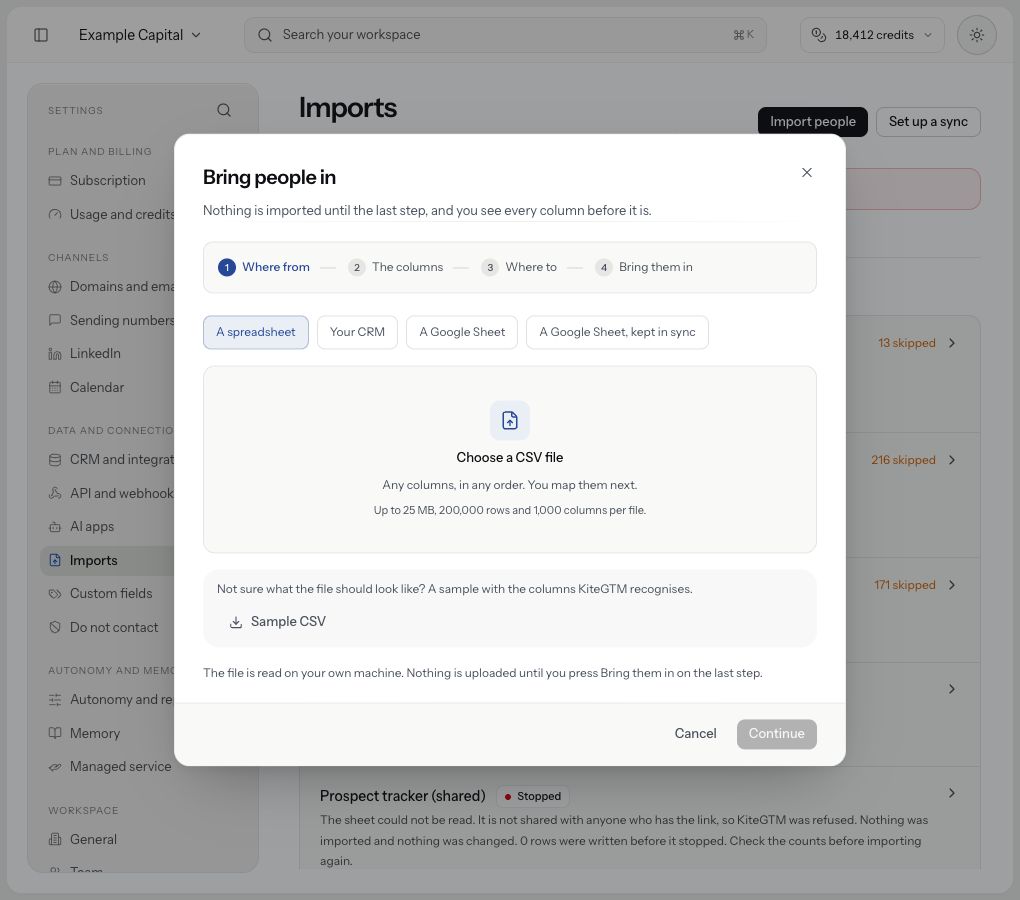This screenshot has height=900, width=1020.
Task: Click the Imports page heading
Action: (348, 108)
